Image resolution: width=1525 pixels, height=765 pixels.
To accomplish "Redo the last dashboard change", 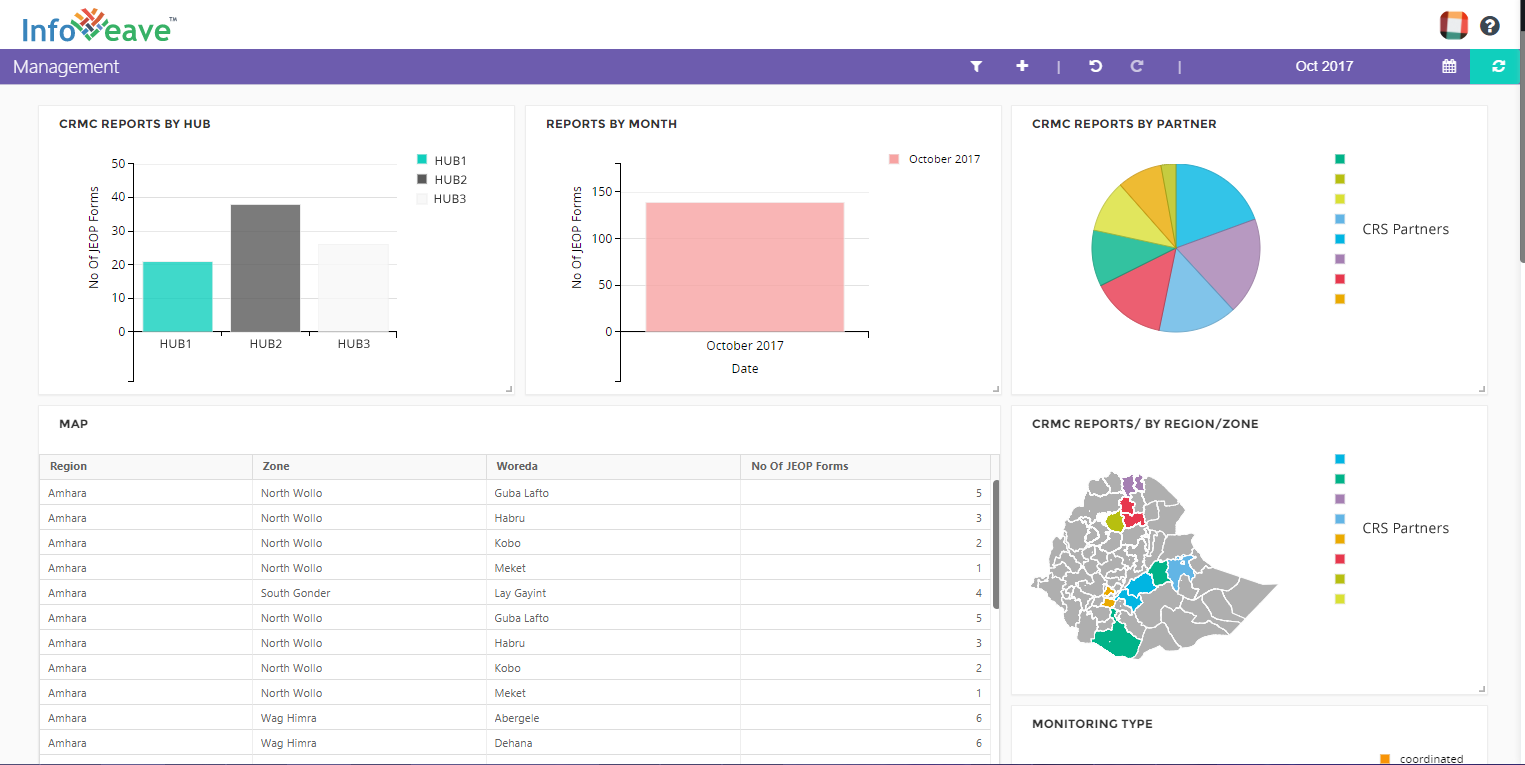I will click(x=1137, y=66).
